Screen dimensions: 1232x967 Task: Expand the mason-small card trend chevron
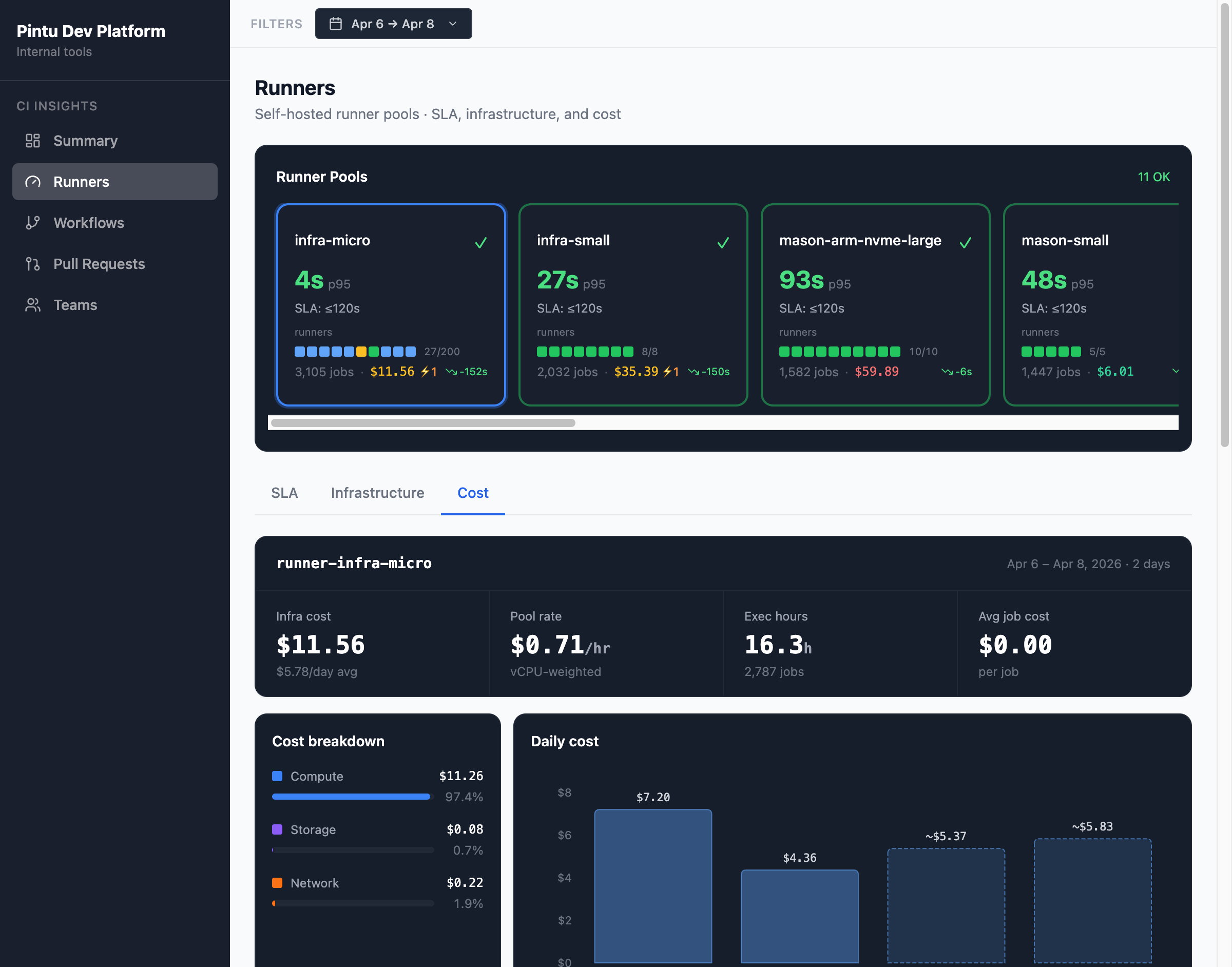coord(1175,372)
